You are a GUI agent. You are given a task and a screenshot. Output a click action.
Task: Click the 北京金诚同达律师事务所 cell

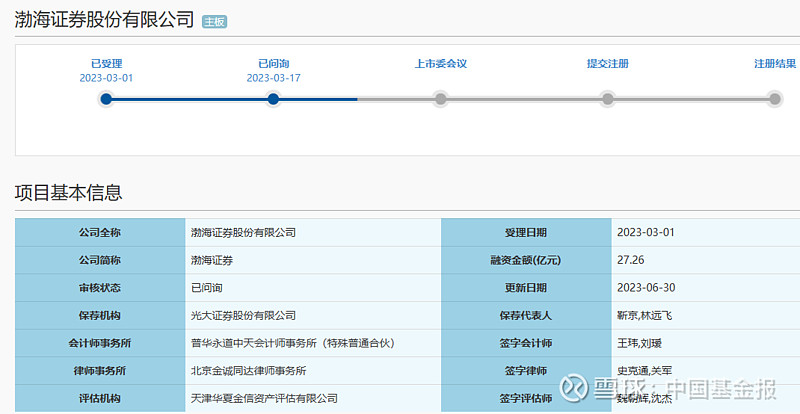click(313, 371)
